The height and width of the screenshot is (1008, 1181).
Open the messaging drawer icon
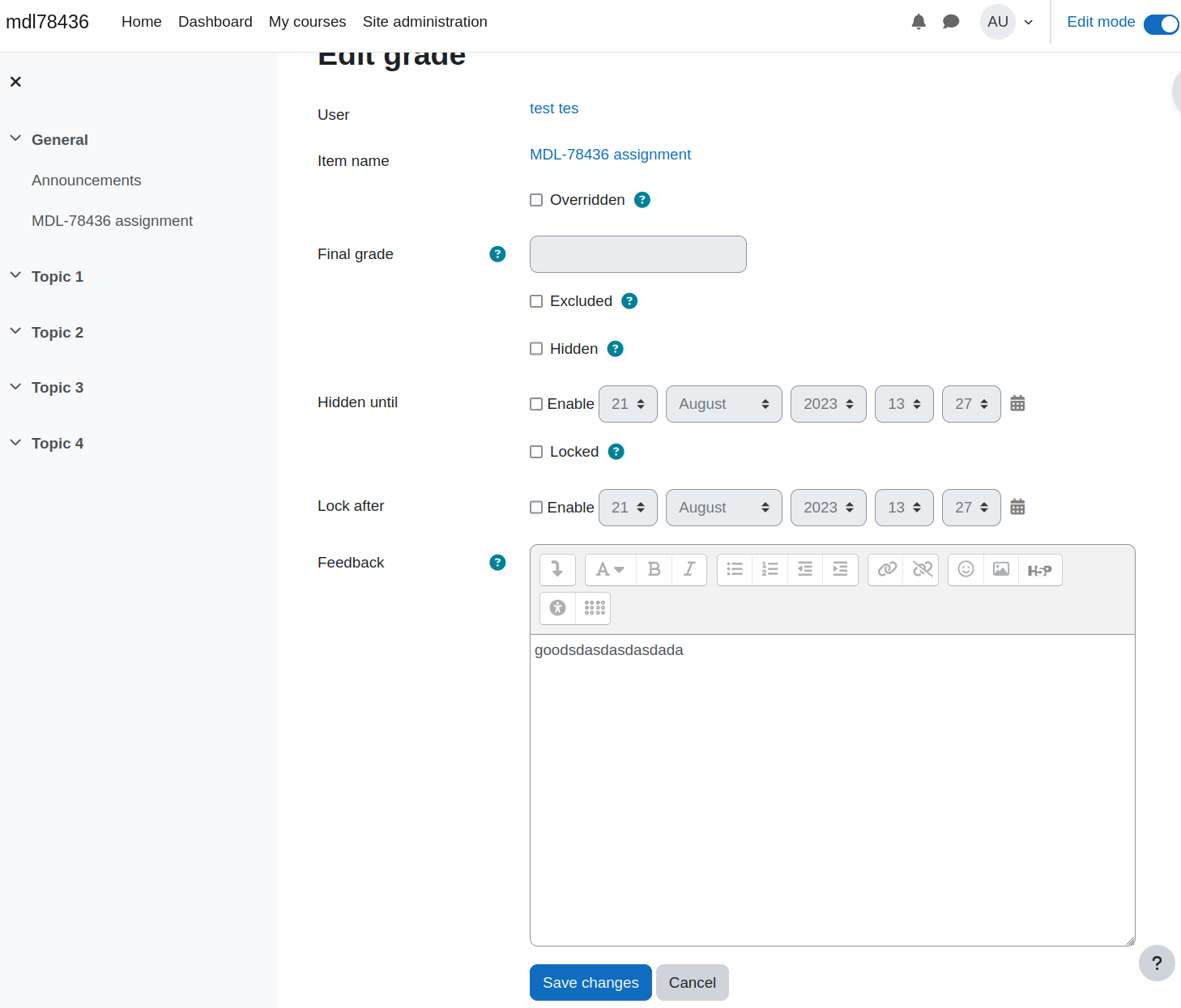tap(951, 22)
